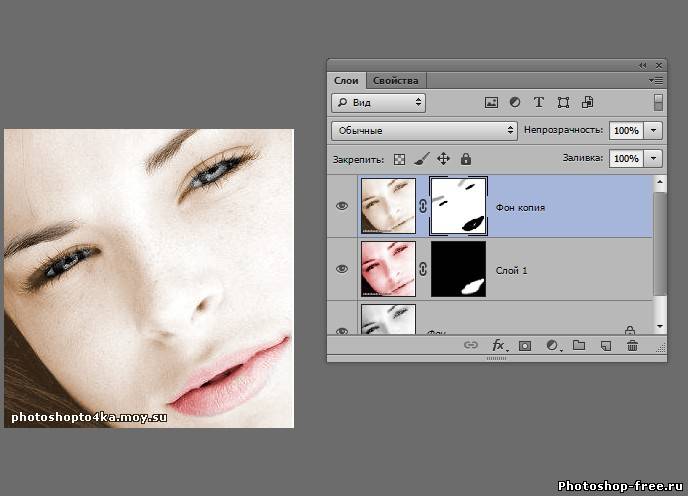Screen dimensions: 688x496
Task: Hide the Слой 1 layer
Action: coord(342,269)
